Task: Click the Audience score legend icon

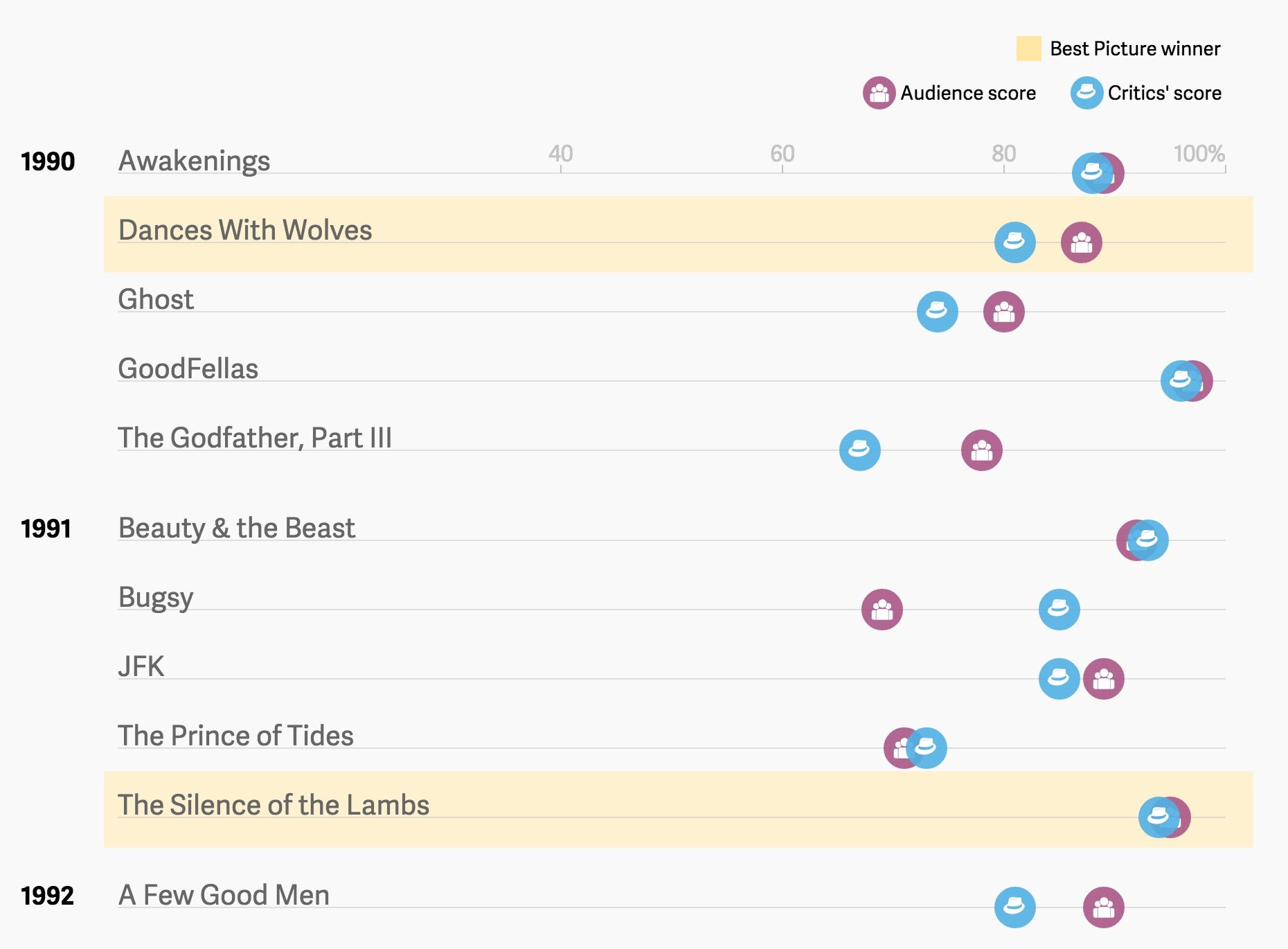Action: click(x=879, y=93)
